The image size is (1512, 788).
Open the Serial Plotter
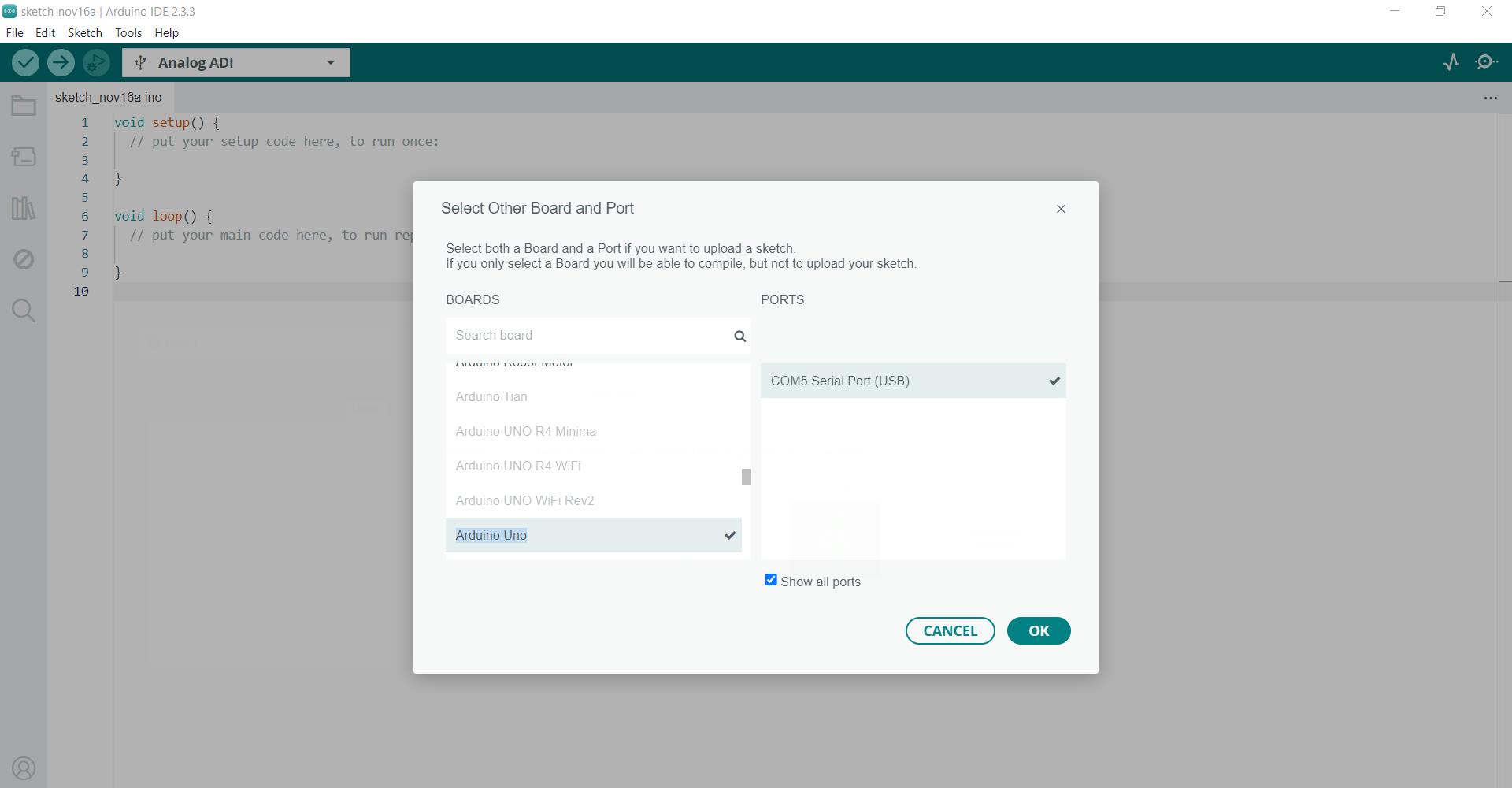point(1451,62)
